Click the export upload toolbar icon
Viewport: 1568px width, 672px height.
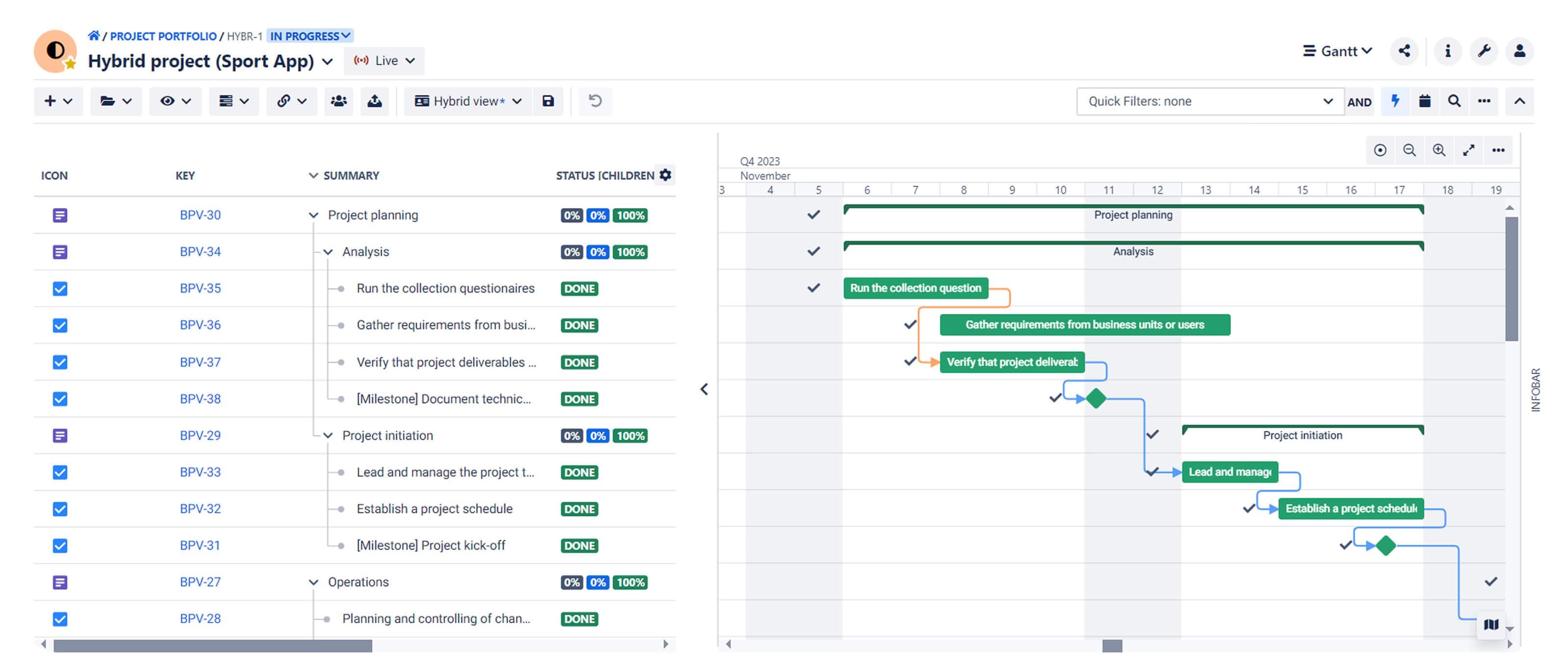tap(374, 101)
